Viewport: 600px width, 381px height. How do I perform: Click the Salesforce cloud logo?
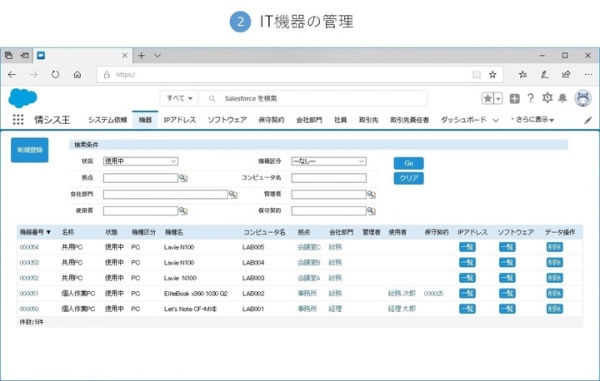coord(23,98)
